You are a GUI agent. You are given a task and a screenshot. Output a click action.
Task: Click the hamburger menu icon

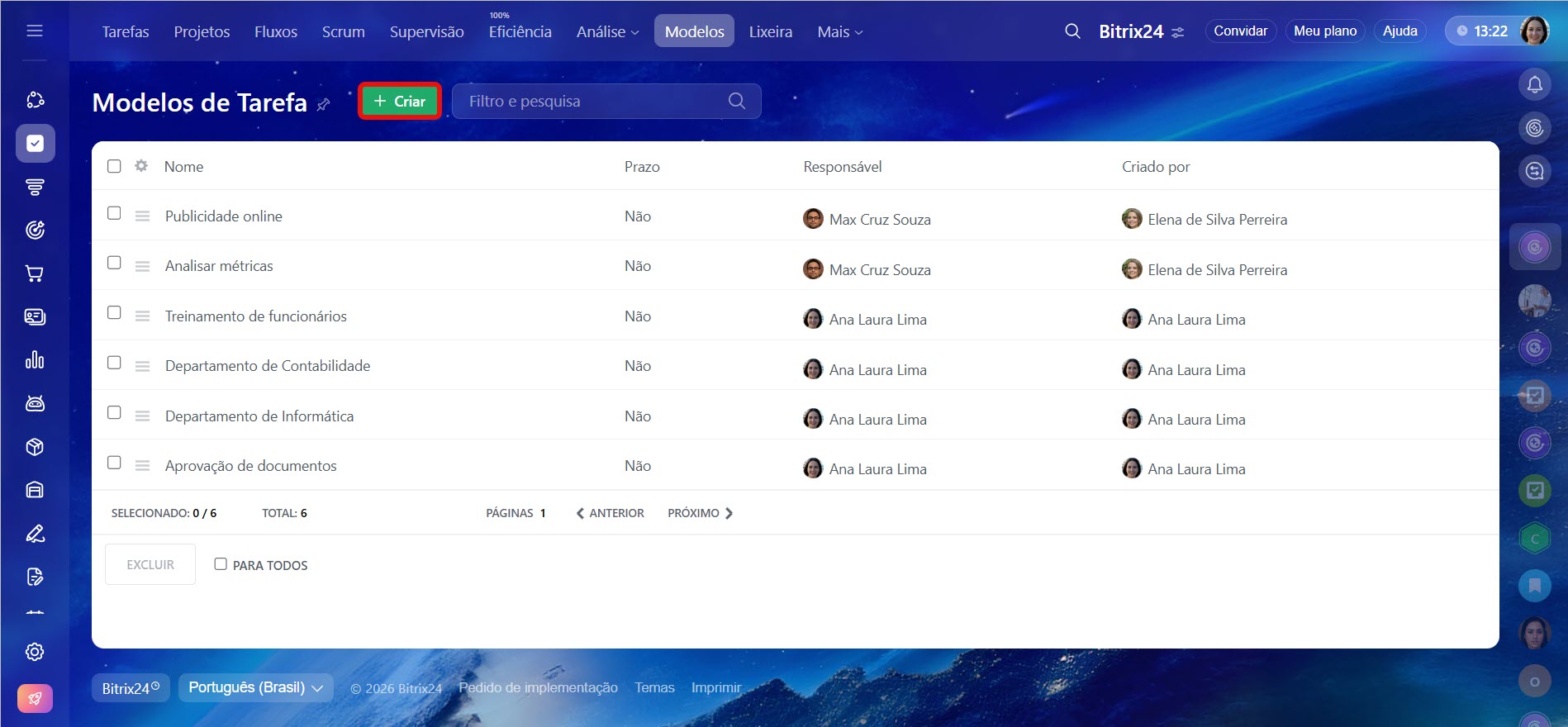tap(35, 31)
